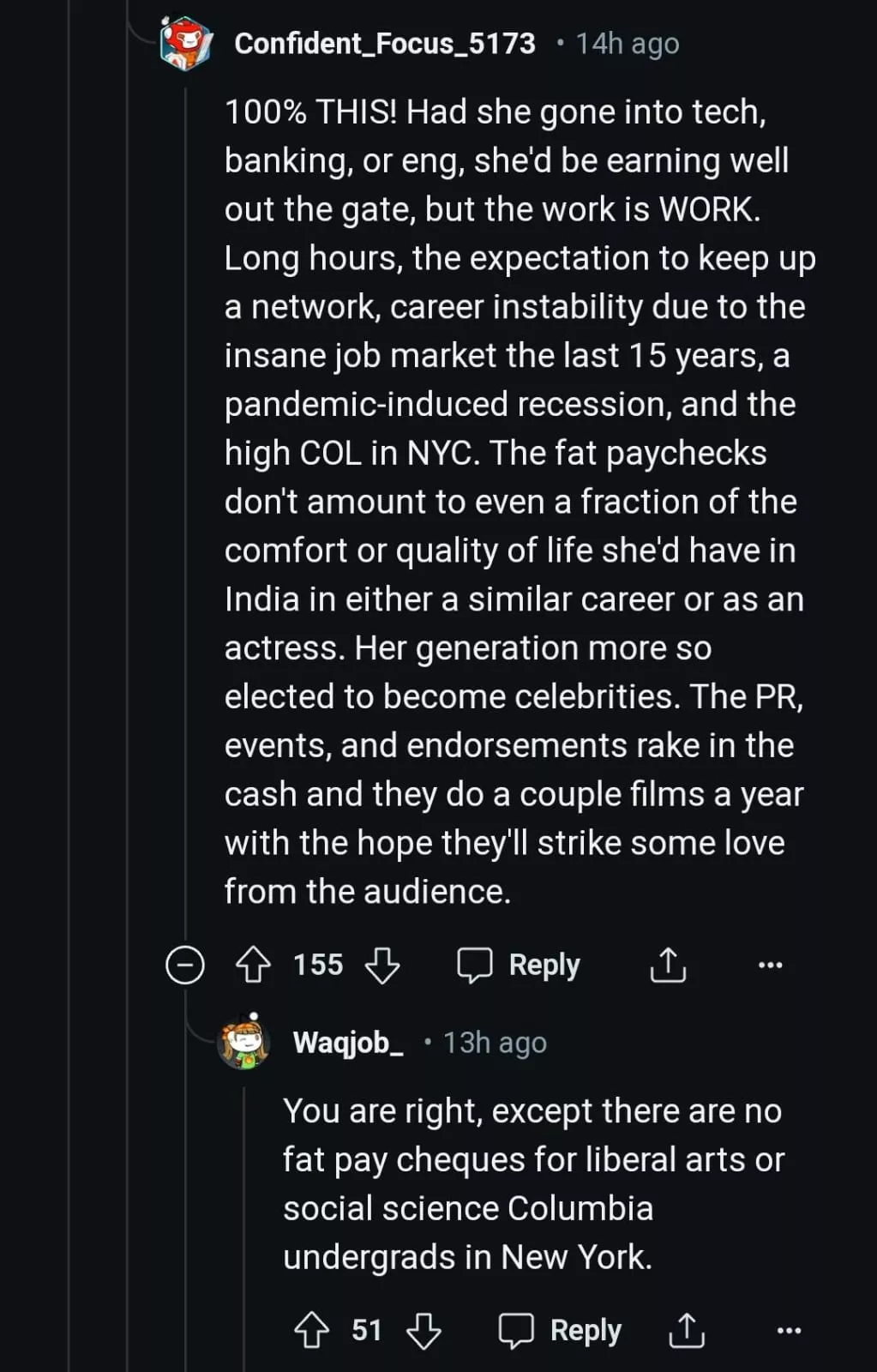Open three-dot menu on Waqjob_'s reply

(788, 1330)
